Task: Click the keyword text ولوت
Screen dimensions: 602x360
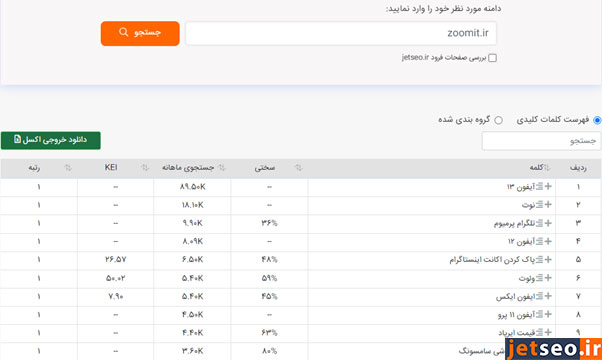Action: coord(527,278)
